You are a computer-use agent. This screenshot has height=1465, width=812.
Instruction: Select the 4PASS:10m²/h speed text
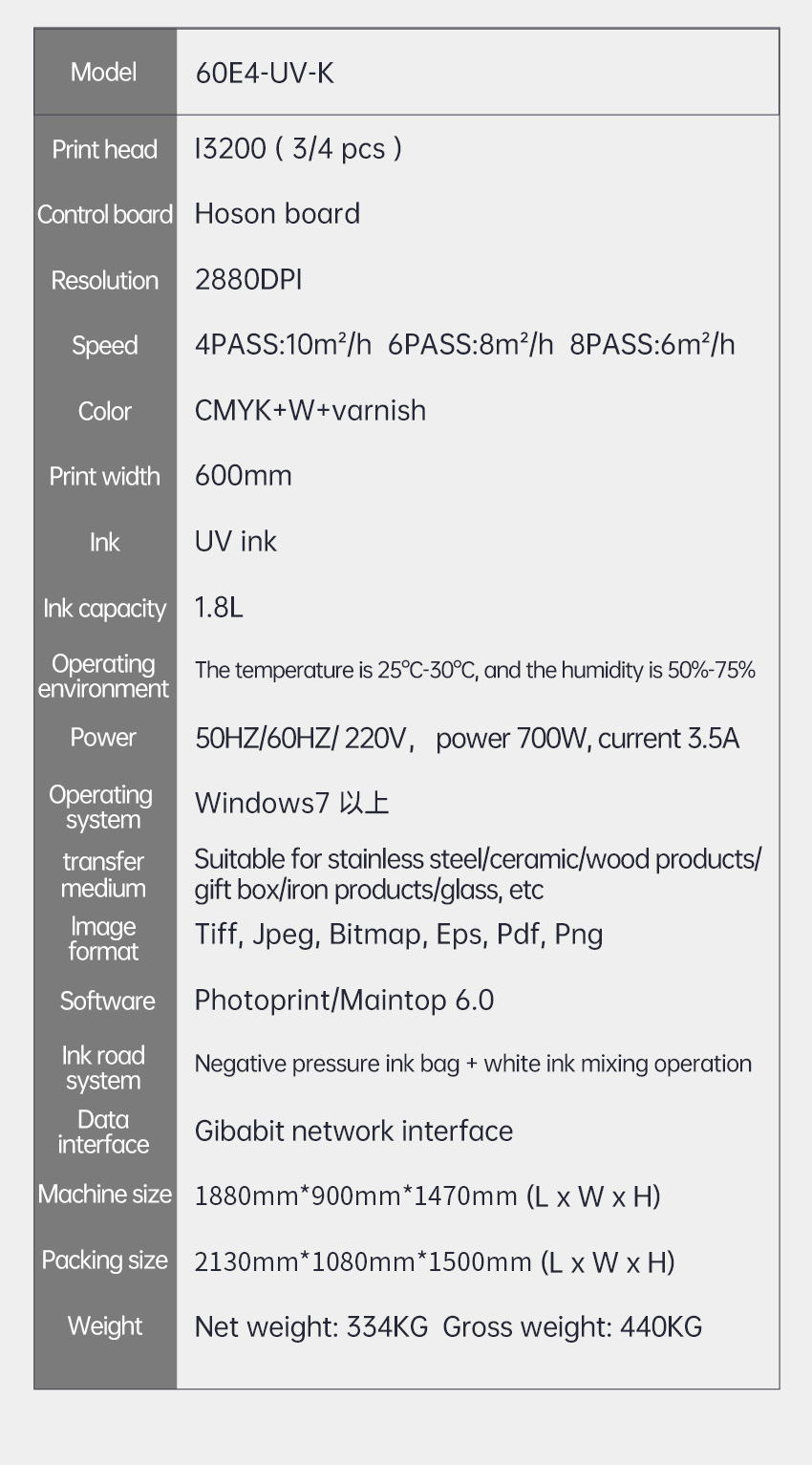click(283, 345)
